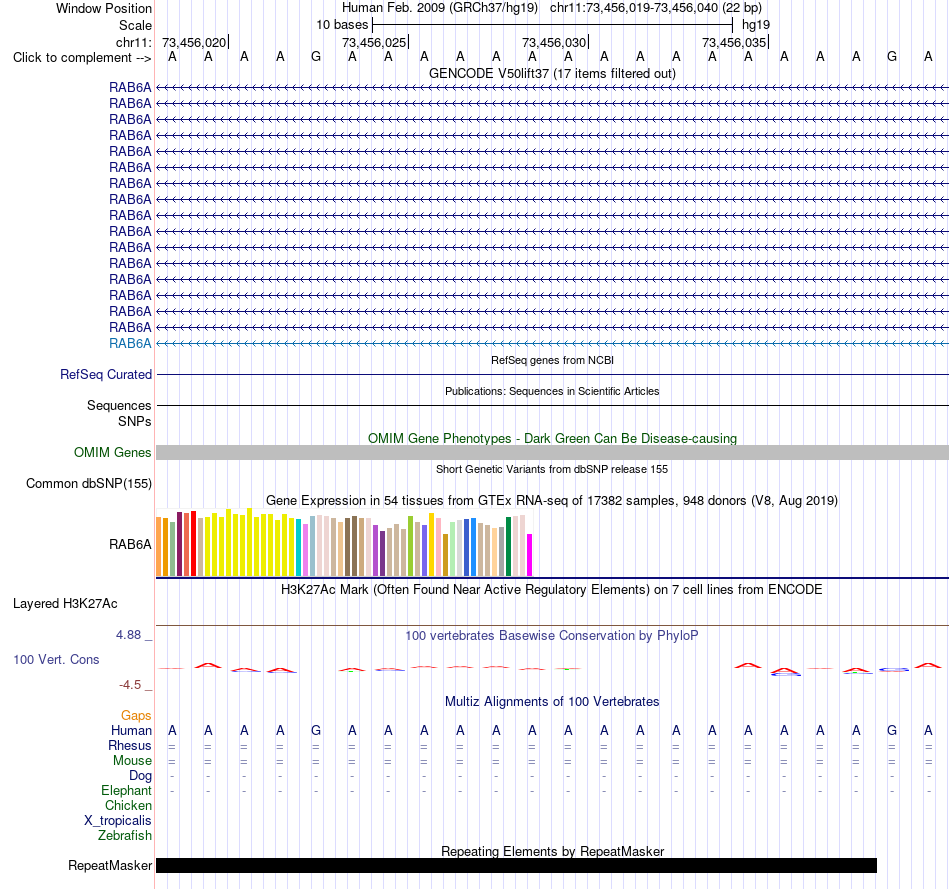Click the 73,456,025 position label
Screen dimensions: 950x889
[x=374, y=42]
